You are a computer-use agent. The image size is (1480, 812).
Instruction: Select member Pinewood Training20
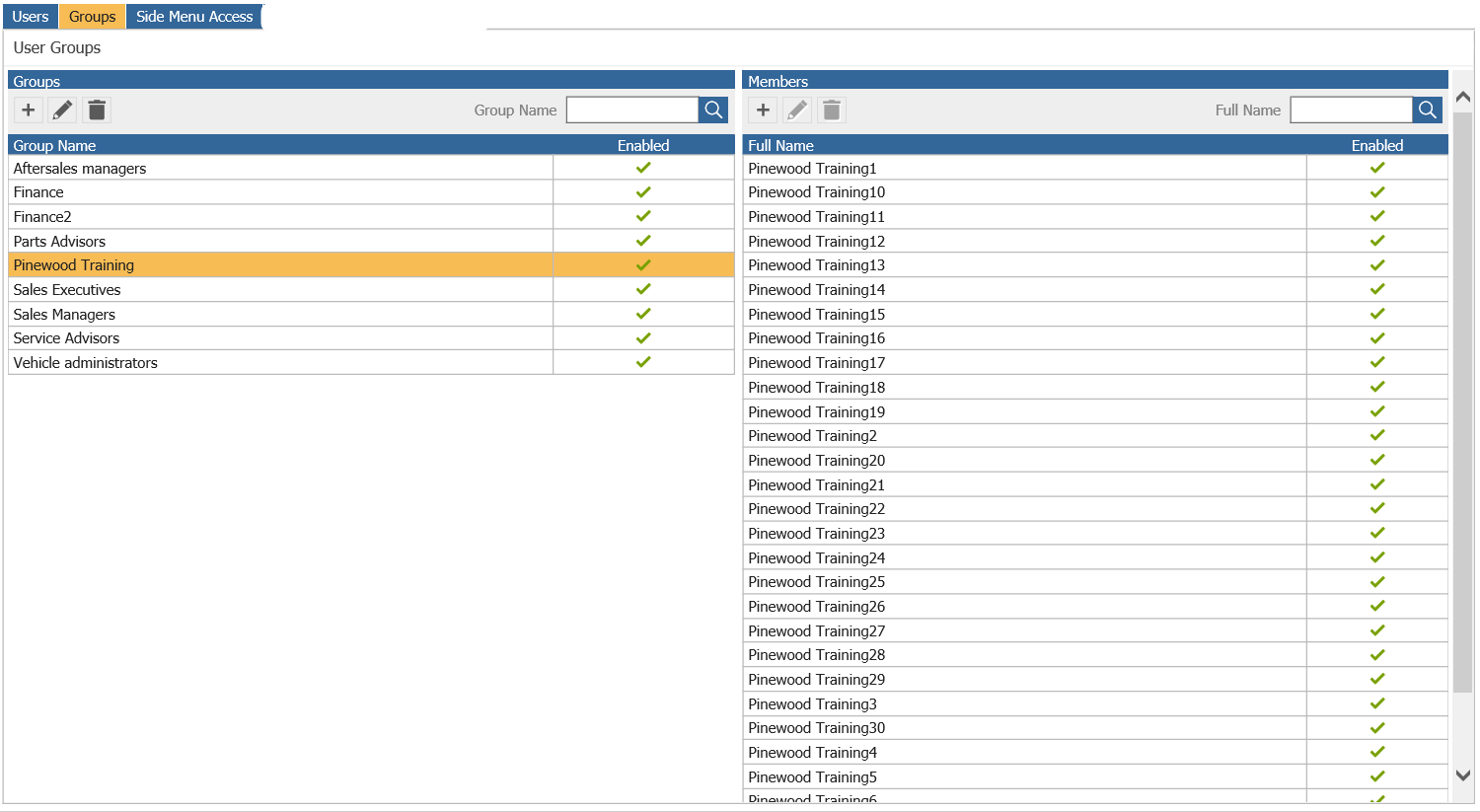1095,460
